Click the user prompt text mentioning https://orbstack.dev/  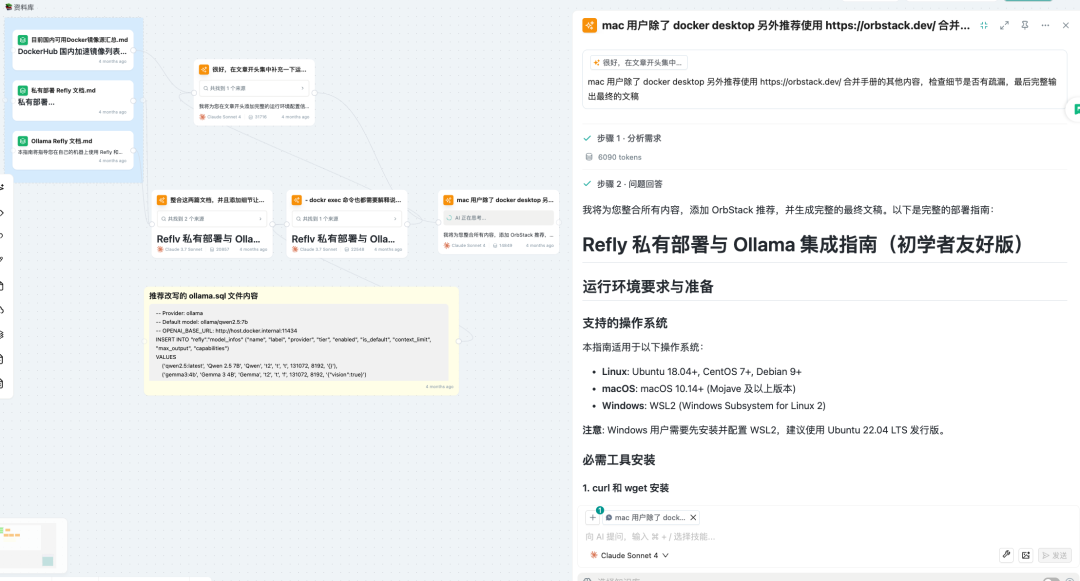point(822,89)
